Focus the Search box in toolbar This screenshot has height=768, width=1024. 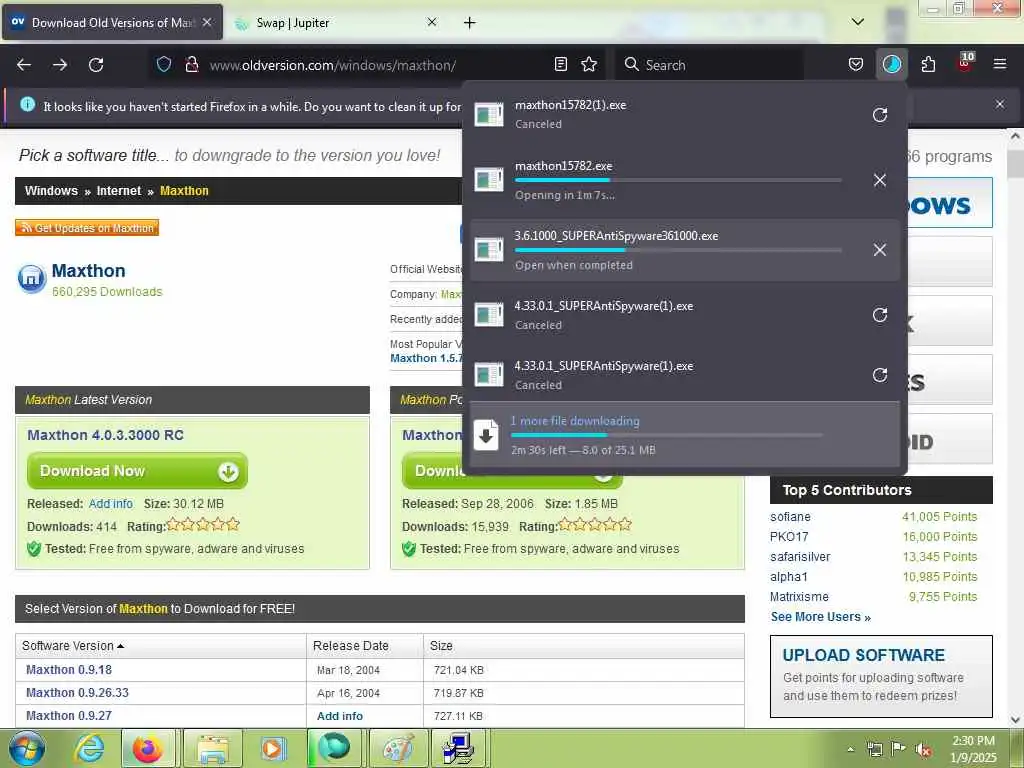[709, 65]
